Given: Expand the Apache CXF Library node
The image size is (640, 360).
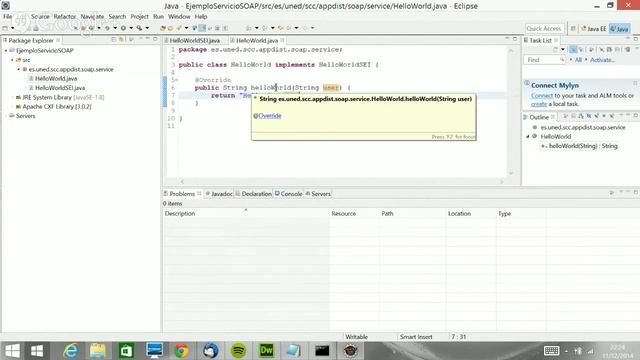Looking at the screenshot, I should [x=12, y=107].
